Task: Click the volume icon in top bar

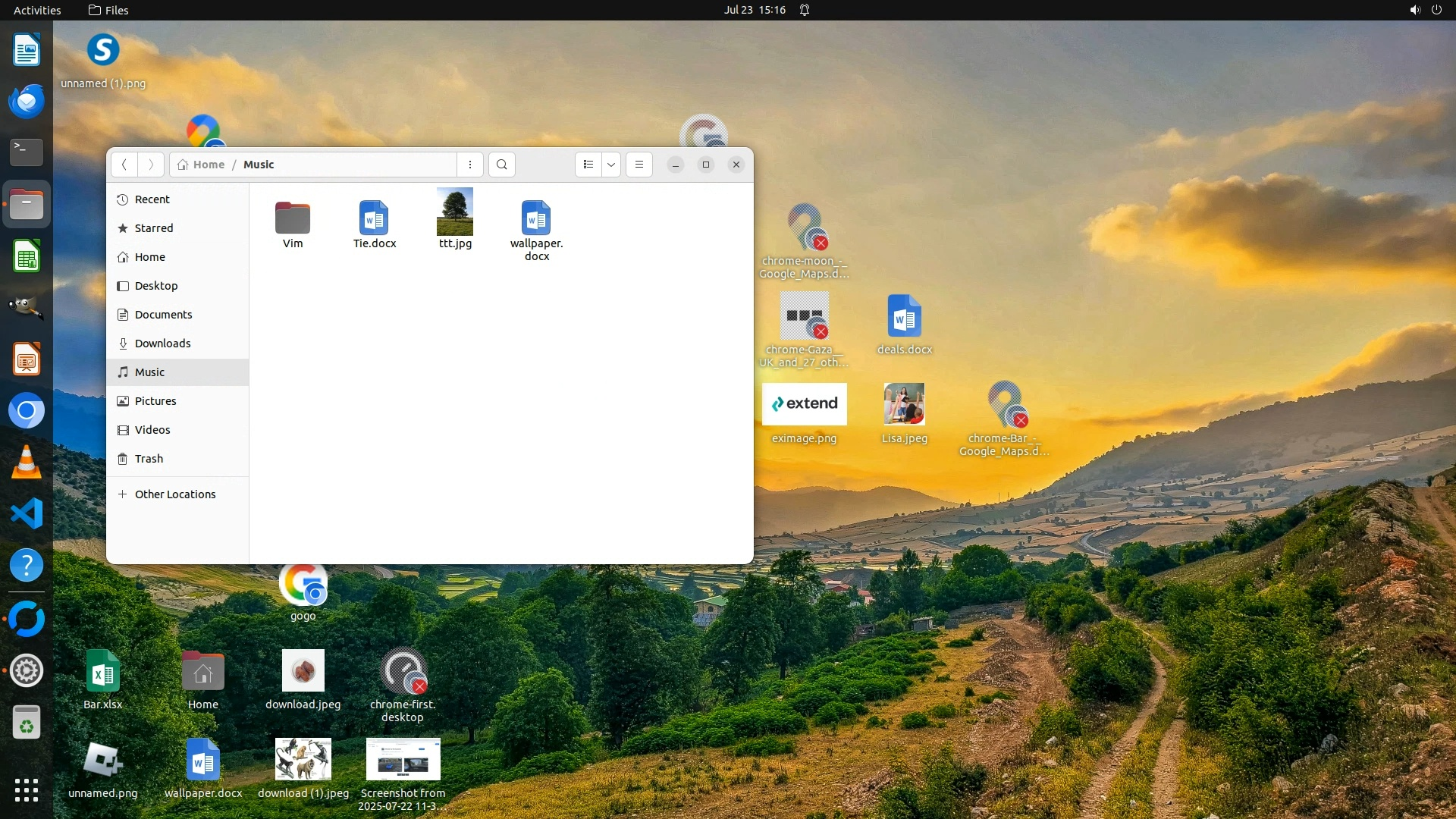Action: tap(1414, 10)
